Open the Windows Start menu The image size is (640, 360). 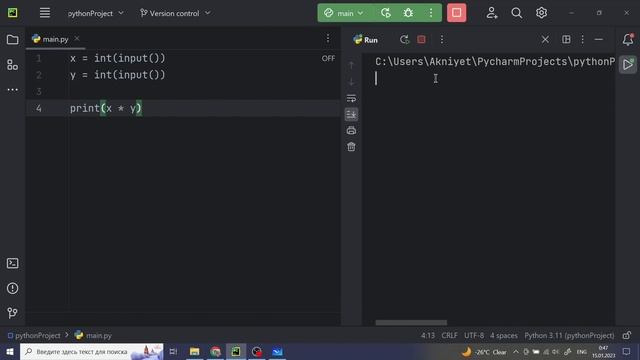(10, 351)
